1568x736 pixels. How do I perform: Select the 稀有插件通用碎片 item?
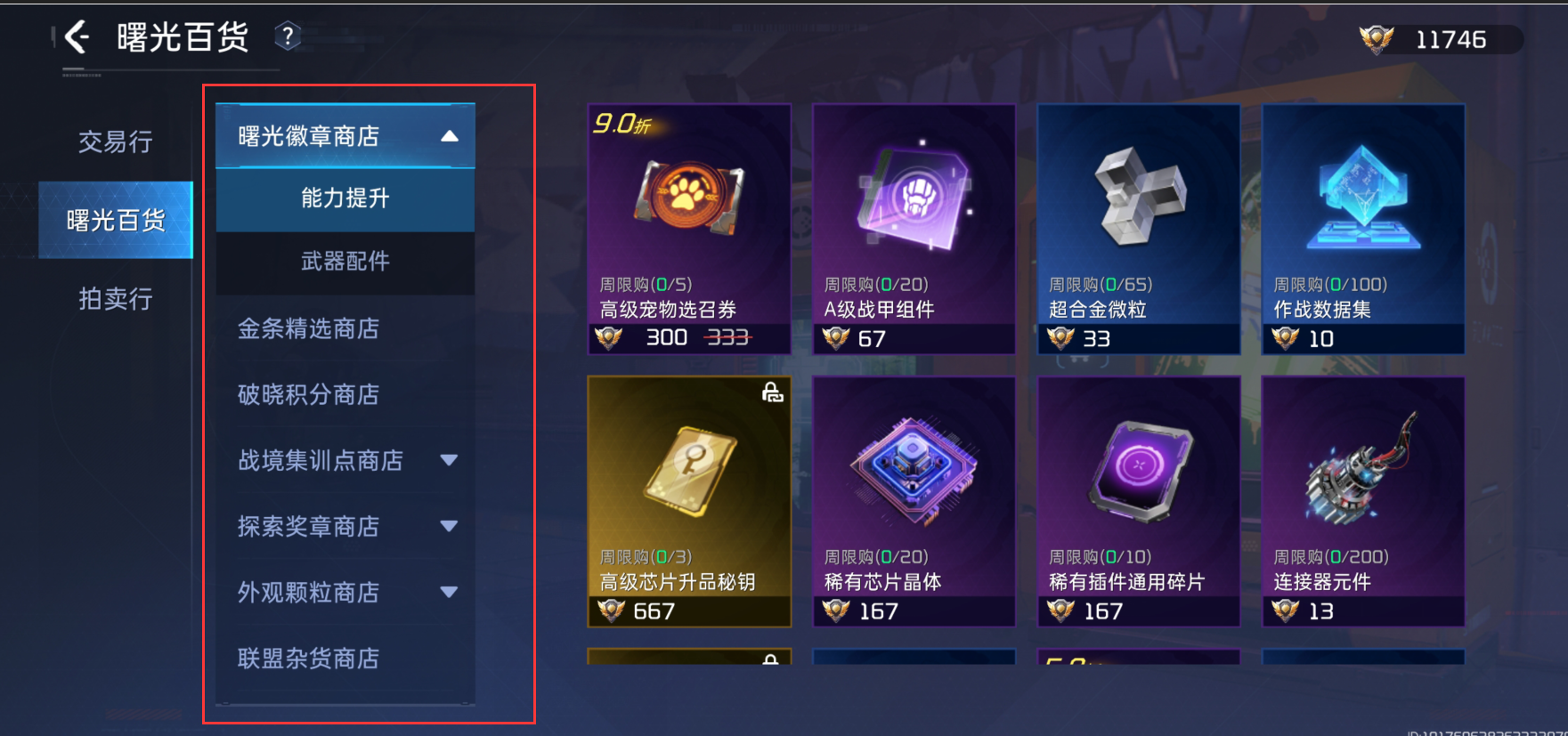point(1139,502)
